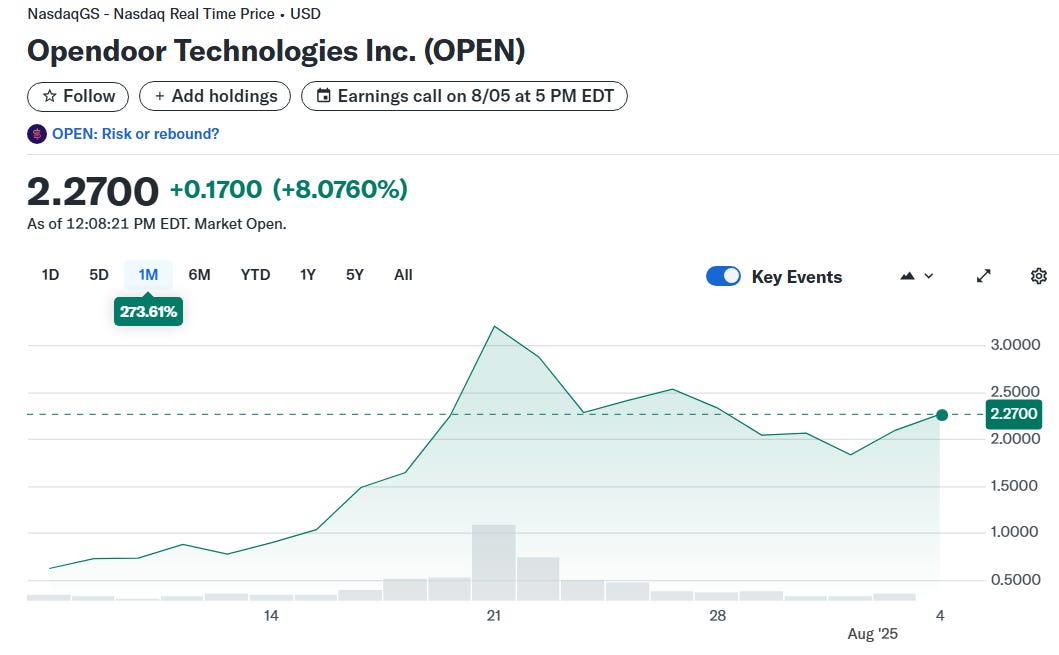Click the +0.1700 price change value

point(215,190)
